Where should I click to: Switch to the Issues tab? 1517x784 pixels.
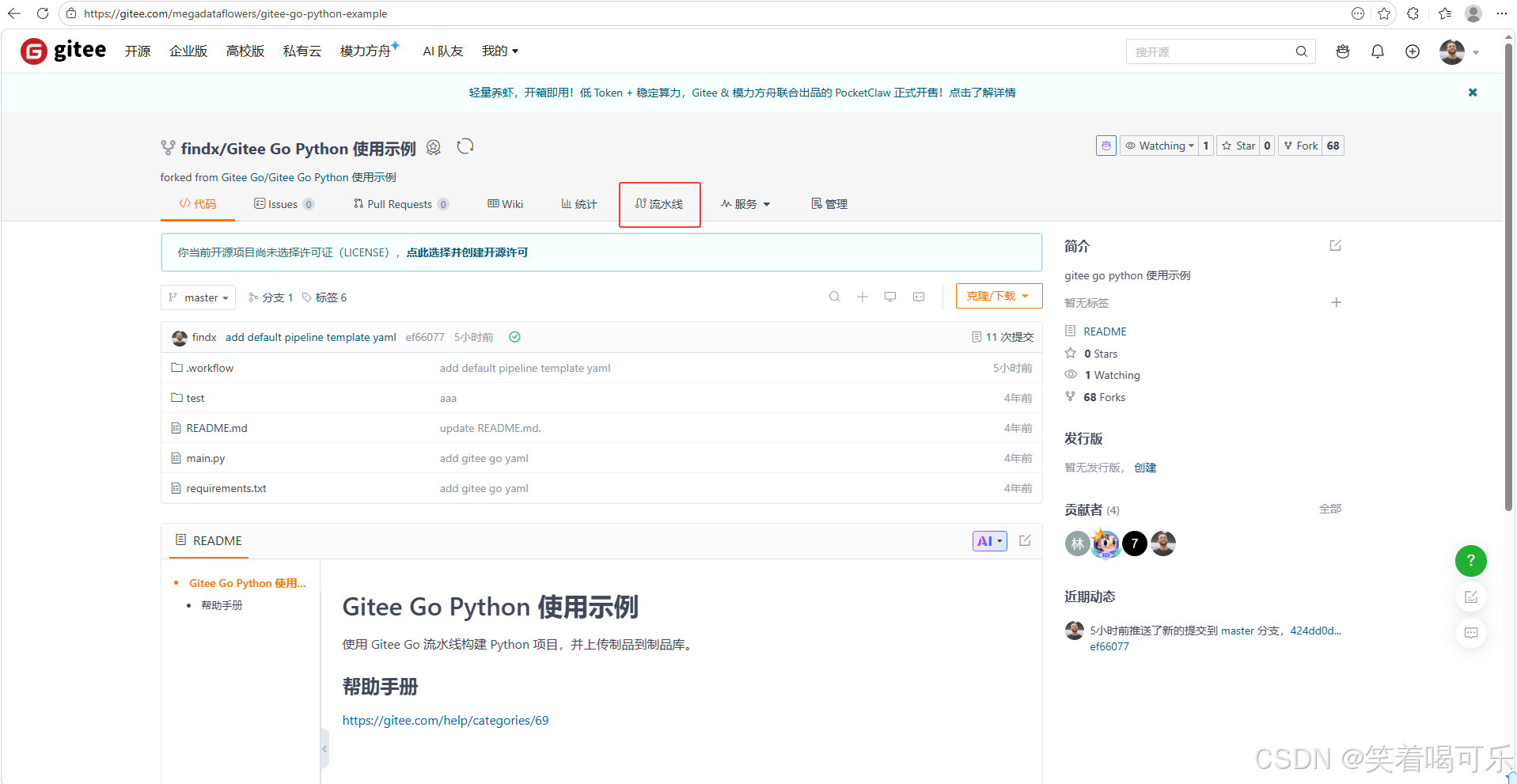click(283, 204)
